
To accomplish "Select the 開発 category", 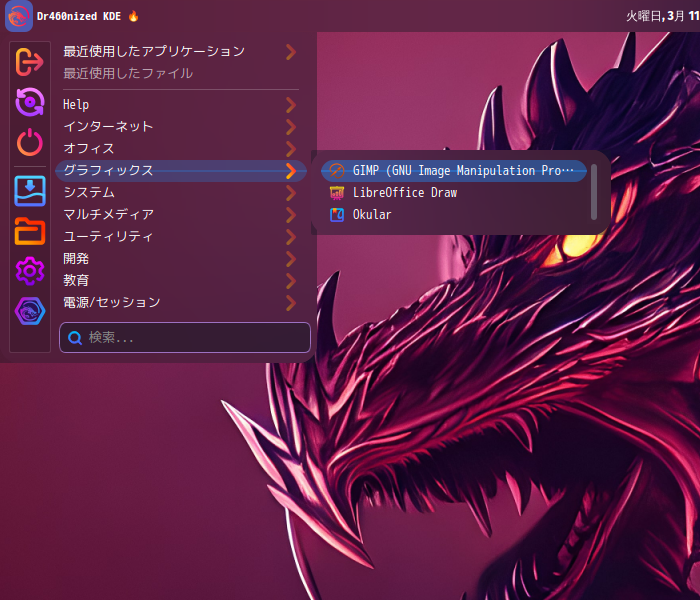I will 180,258.
